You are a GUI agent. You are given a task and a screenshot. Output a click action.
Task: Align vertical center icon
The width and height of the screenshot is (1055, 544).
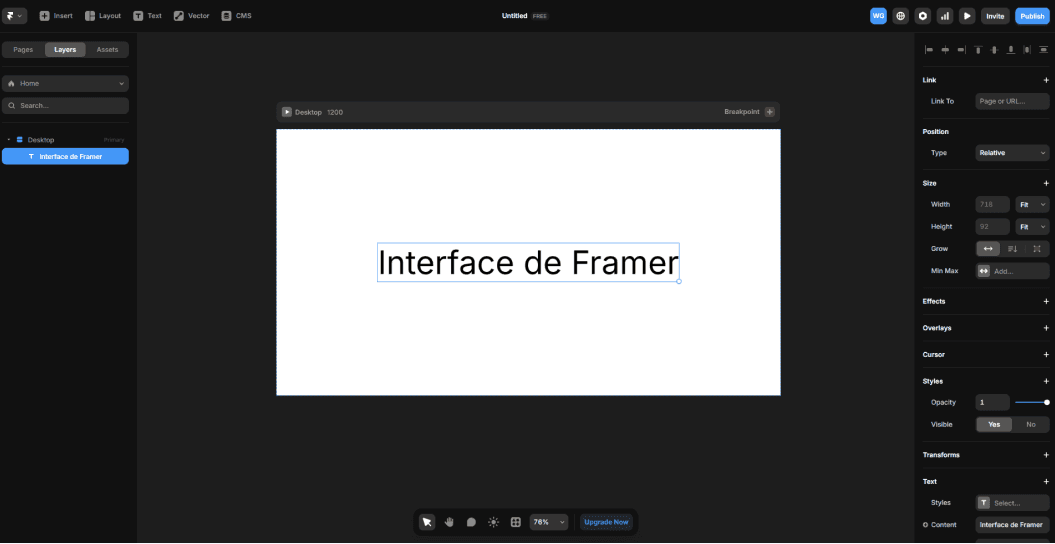point(994,50)
